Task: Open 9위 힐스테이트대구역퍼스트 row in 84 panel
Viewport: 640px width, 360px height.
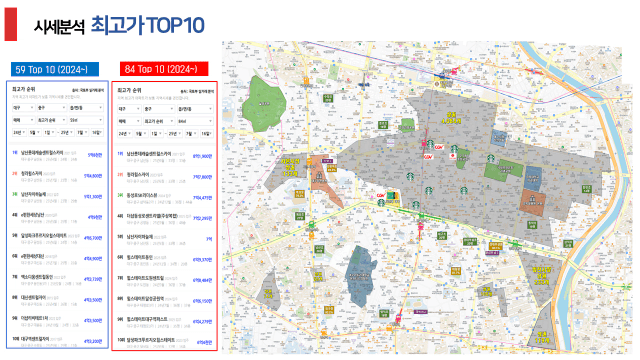Action: [164, 322]
